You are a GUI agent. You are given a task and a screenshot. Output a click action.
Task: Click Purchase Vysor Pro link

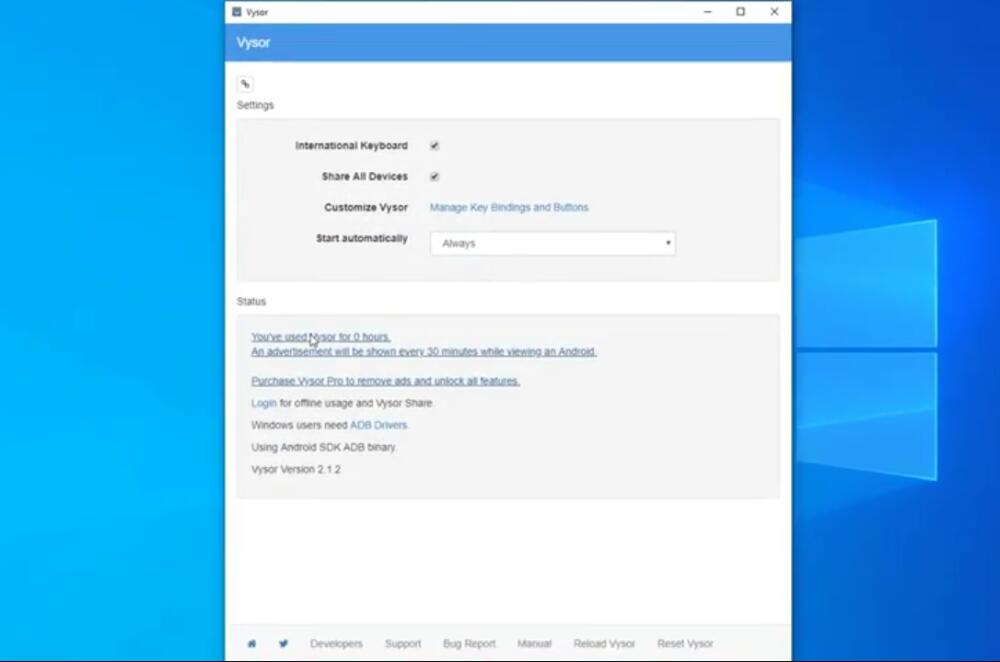click(x=385, y=381)
